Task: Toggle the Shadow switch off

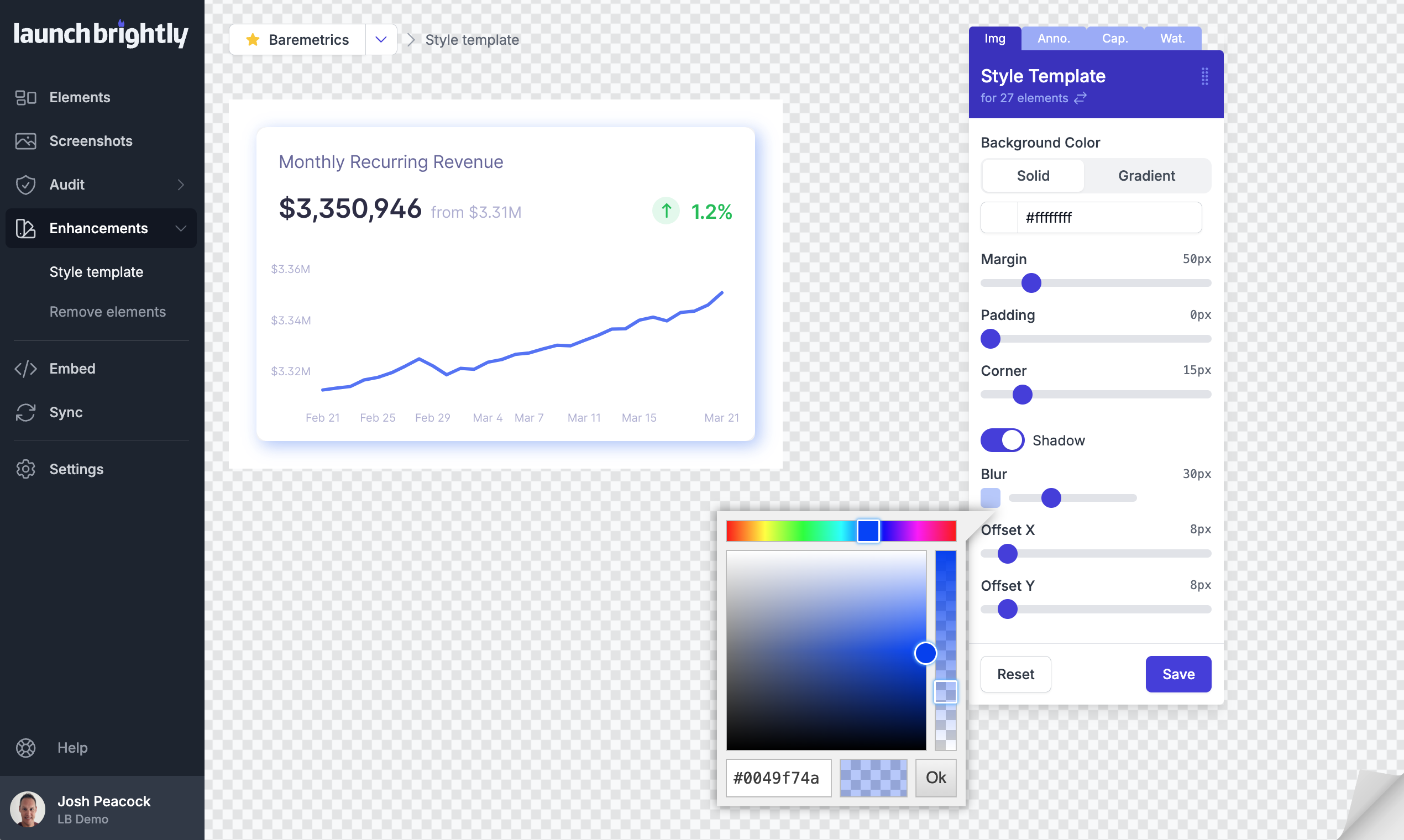Action: pos(1002,440)
